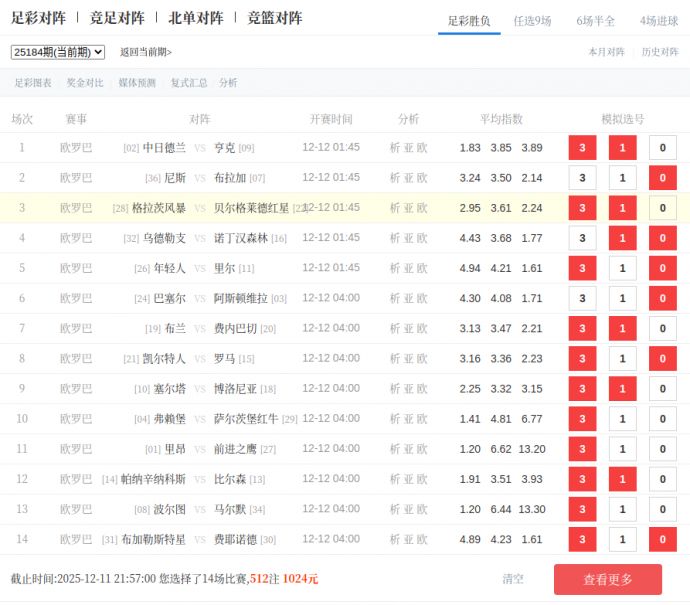Go to 竞篮对阵 in the top navigation
The image size is (690, 605).
coord(275,18)
